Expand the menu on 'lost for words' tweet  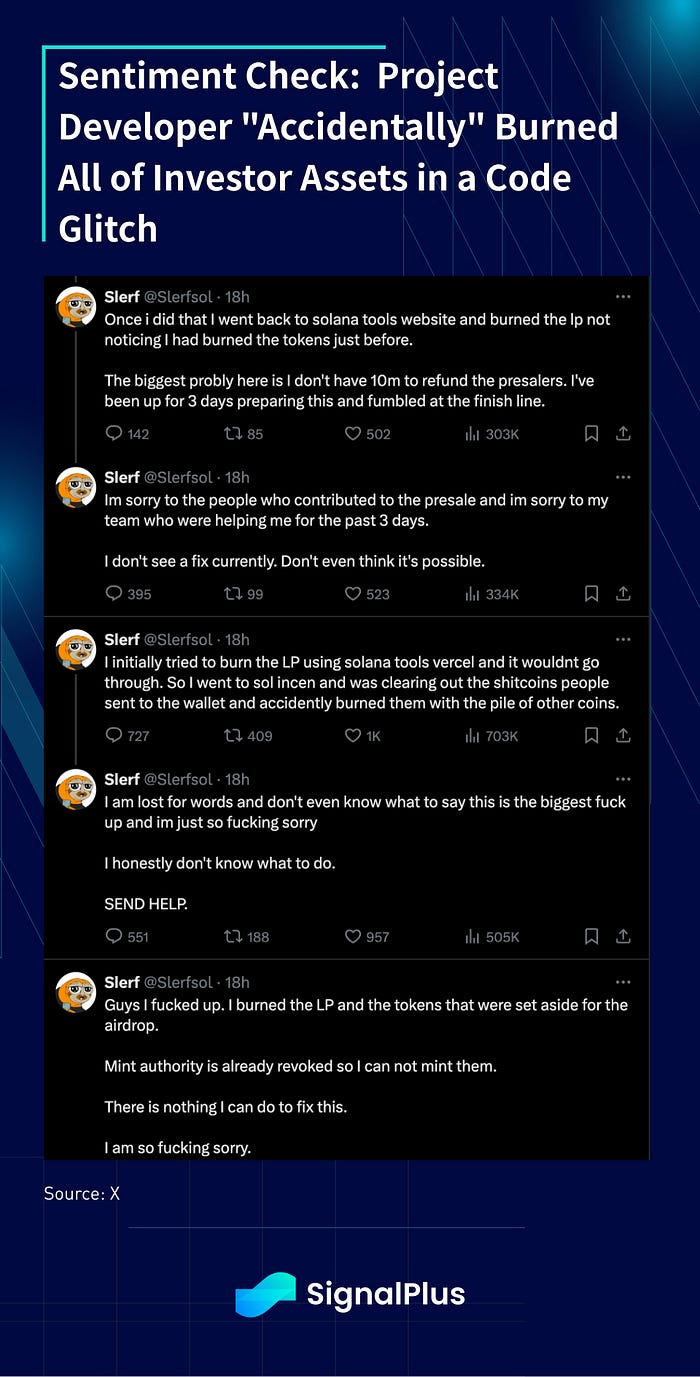(623, 779)
